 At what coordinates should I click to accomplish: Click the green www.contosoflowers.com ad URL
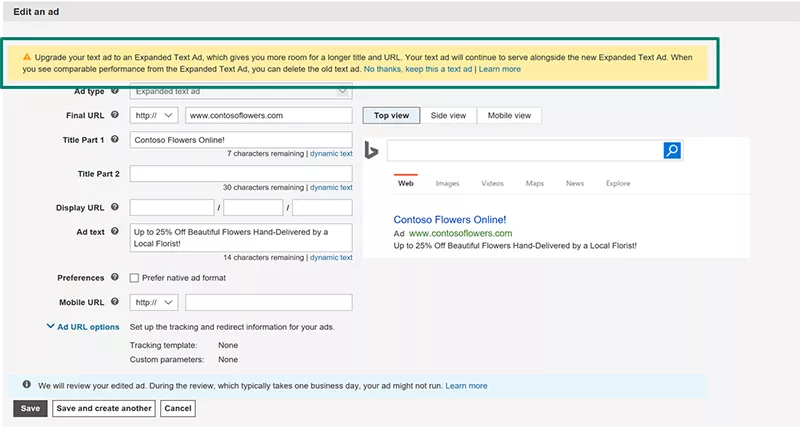pos(460,233)
